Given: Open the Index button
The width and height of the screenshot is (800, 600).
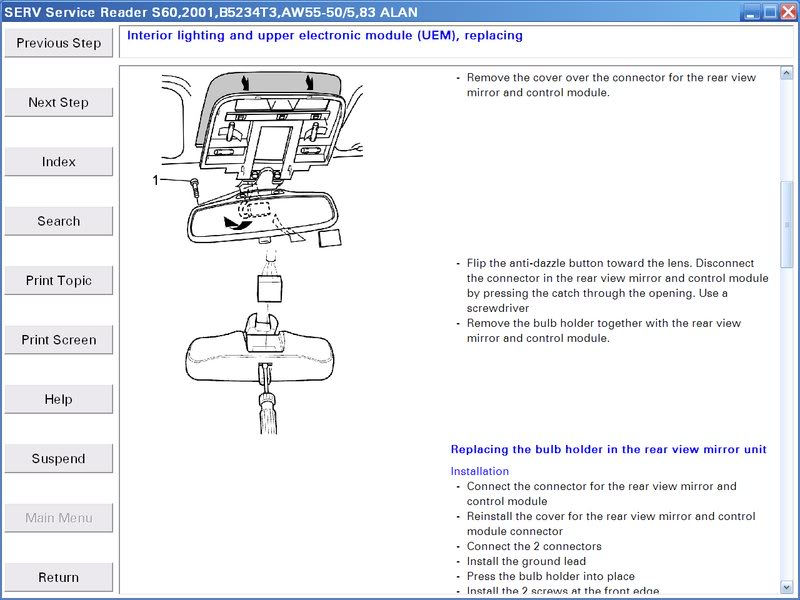Looking at the screenshot, I should [59, 162].
